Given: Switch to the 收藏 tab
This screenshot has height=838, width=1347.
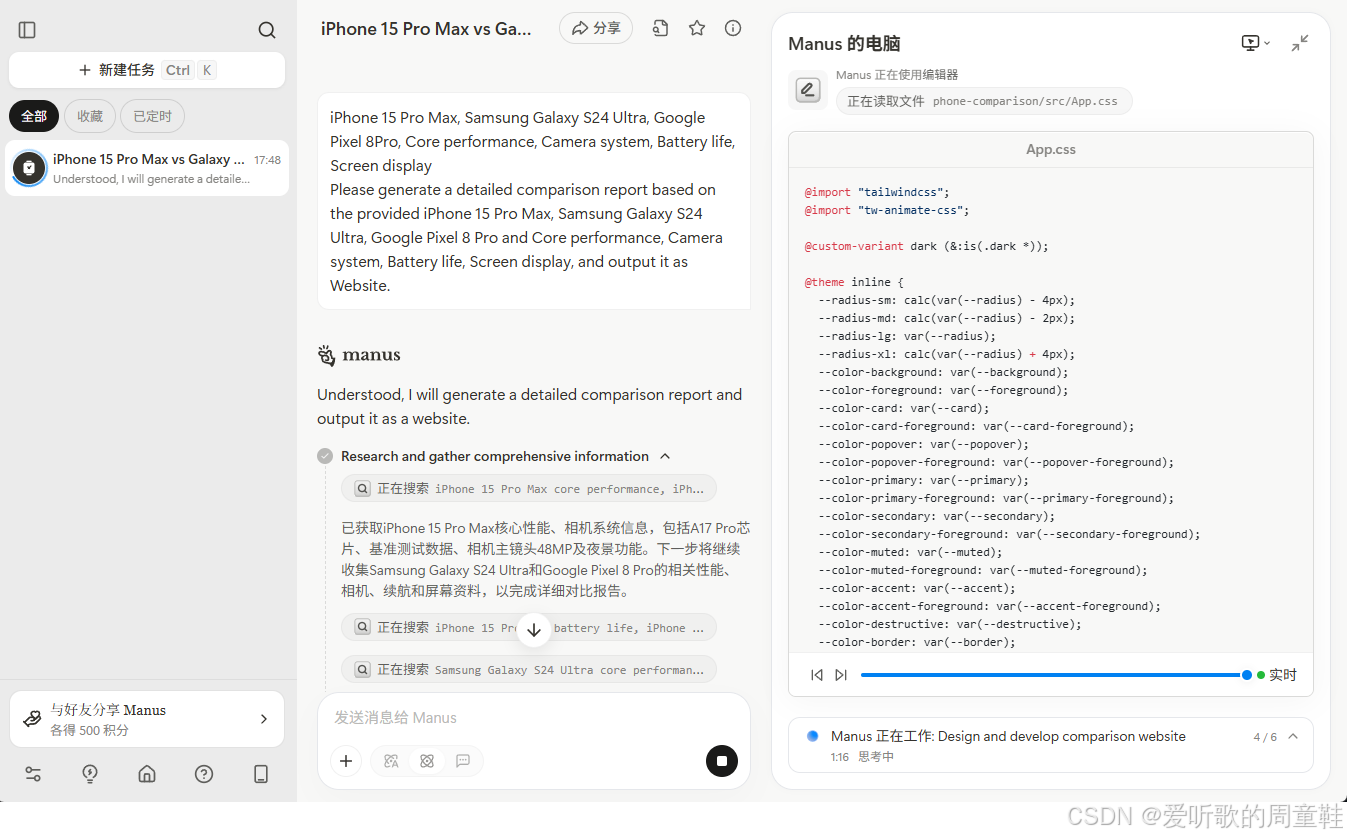Looking at the screenshot, I should pos(90,116).
